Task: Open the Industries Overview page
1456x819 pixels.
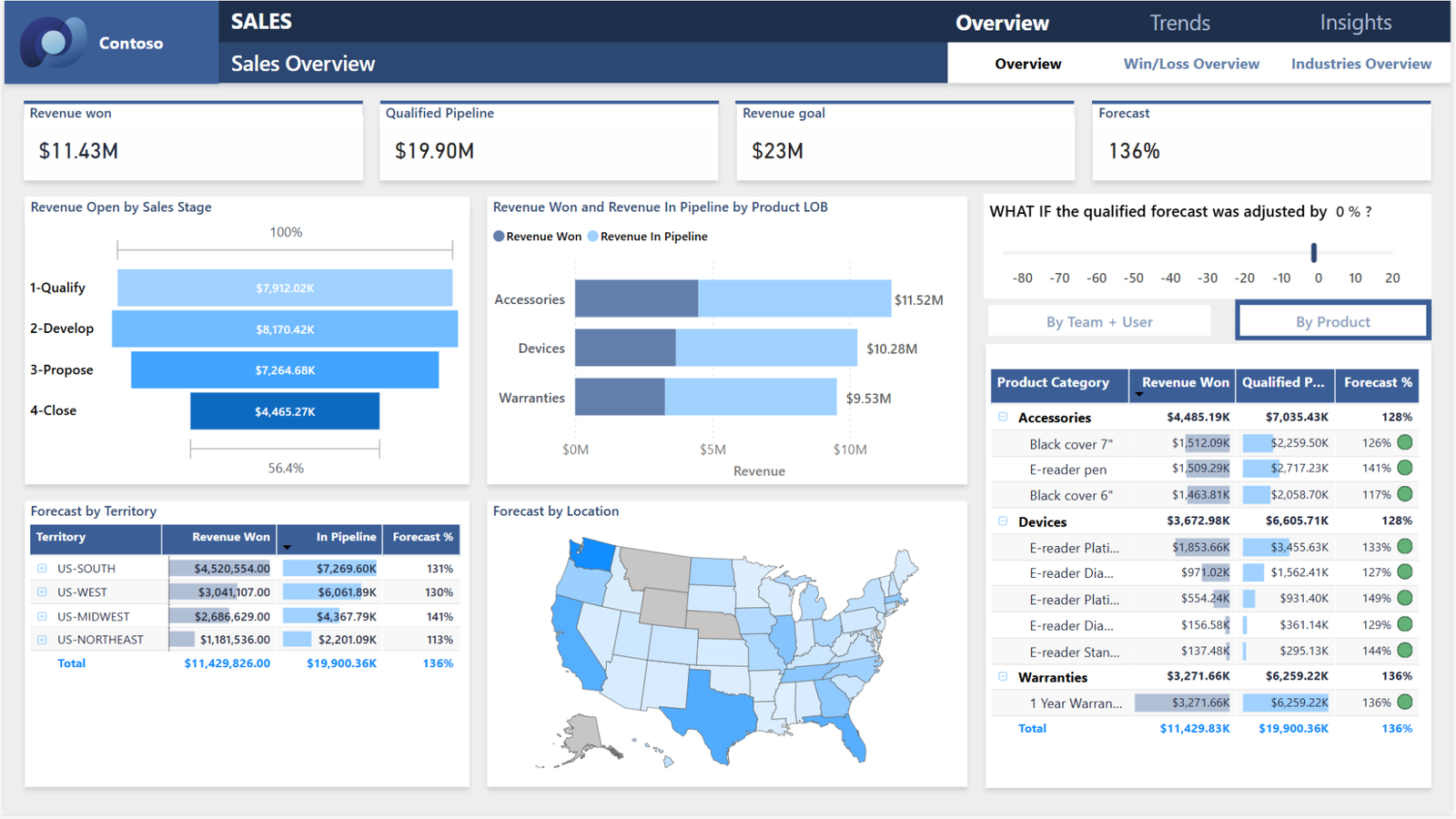Action: coord(1360,64)
